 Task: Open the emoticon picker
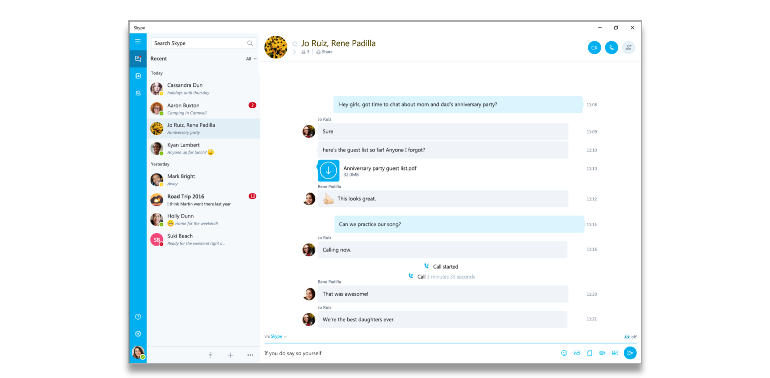[564, 353]
